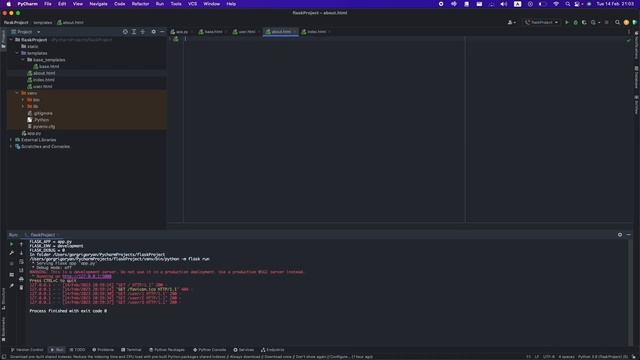Click the orange avatar icon in top toolbar

pyautogui.click(x=626, y=22)
